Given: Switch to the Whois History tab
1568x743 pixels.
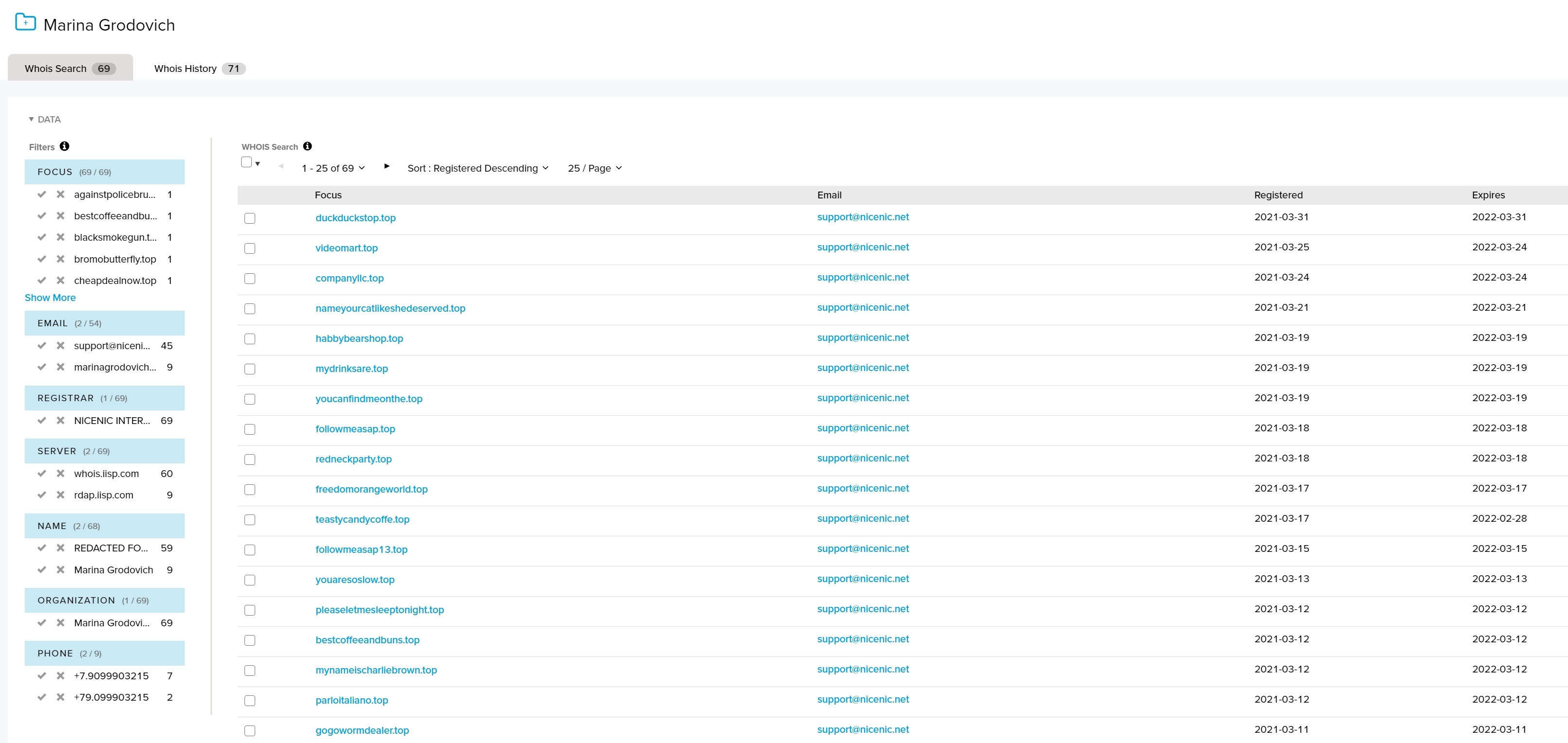Looking at the screenshot, I should (198, 68).
